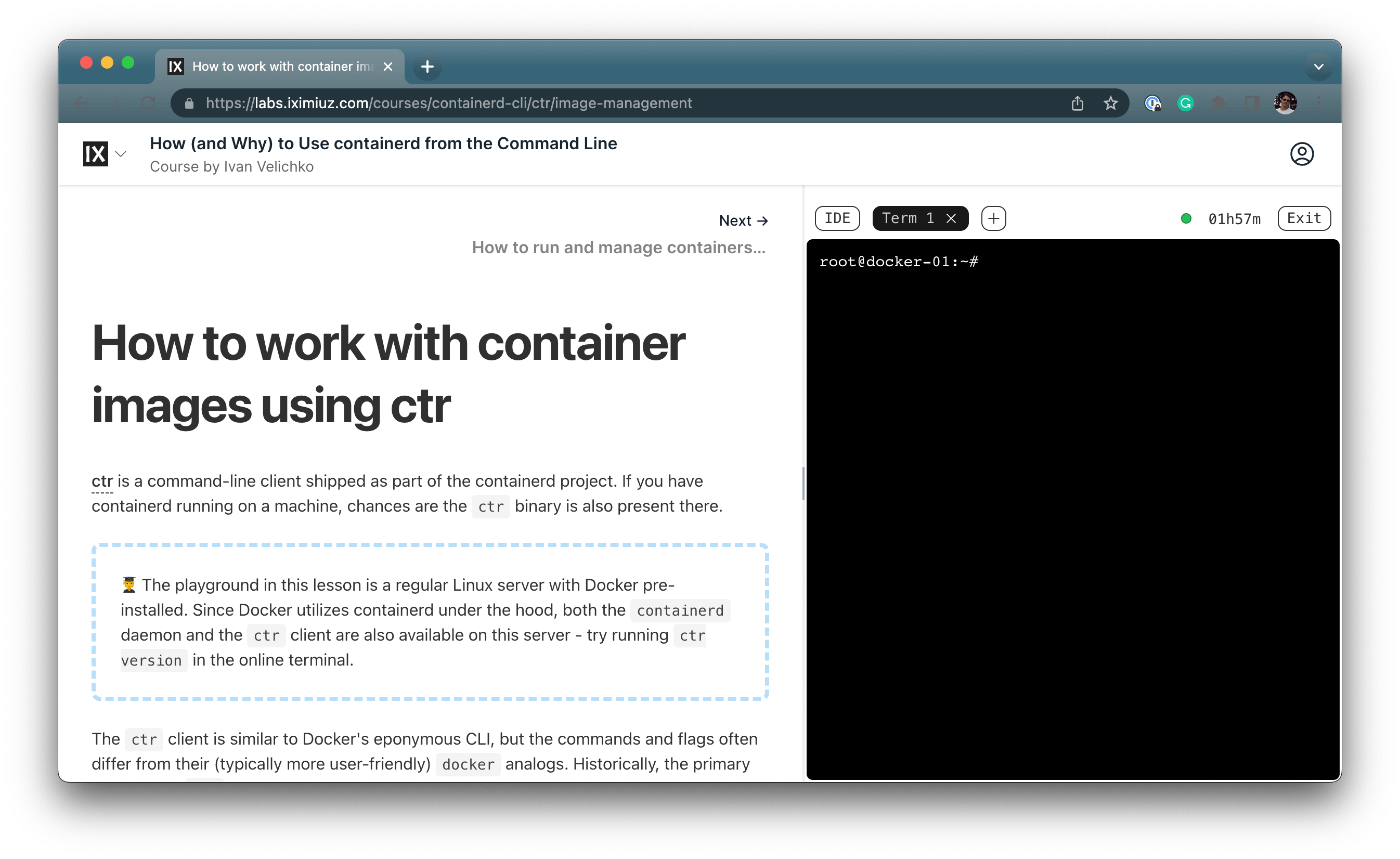Click the 'docker' inline code snippet
The height and width of the screenshot is (859, 1400).
point(468,765)
